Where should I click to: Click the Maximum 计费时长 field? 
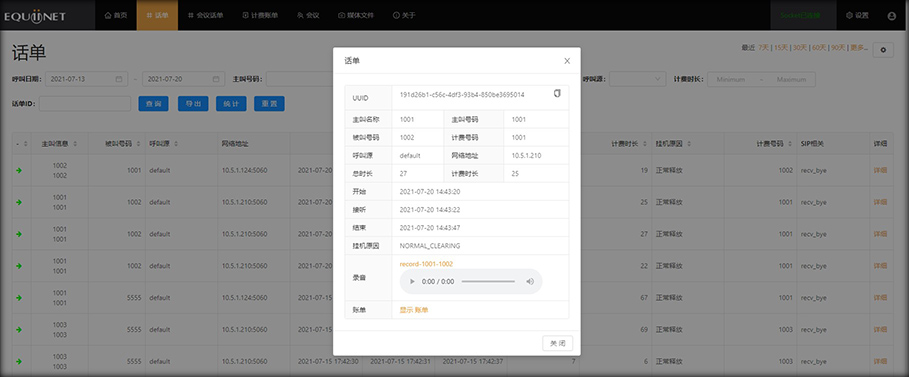pos(791,79)
